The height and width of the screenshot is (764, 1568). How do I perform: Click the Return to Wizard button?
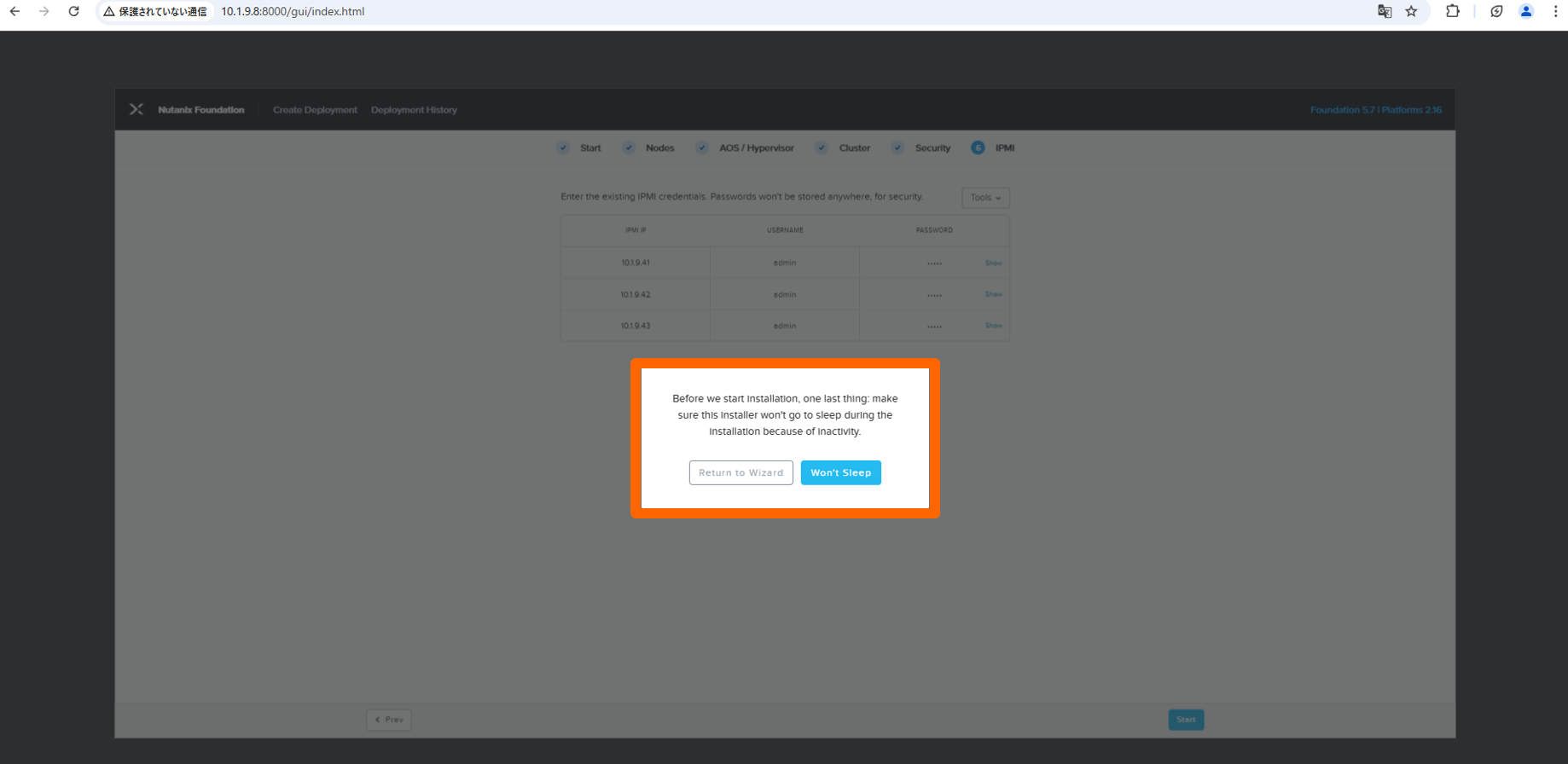point(740,472)
